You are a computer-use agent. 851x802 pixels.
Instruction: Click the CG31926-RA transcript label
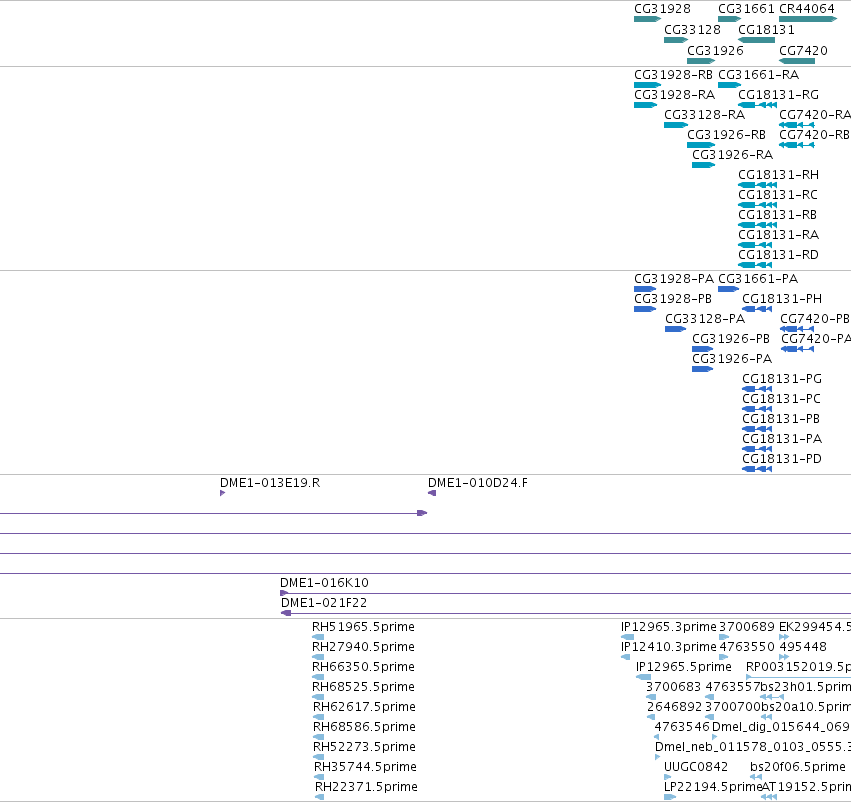click(732, 155)
